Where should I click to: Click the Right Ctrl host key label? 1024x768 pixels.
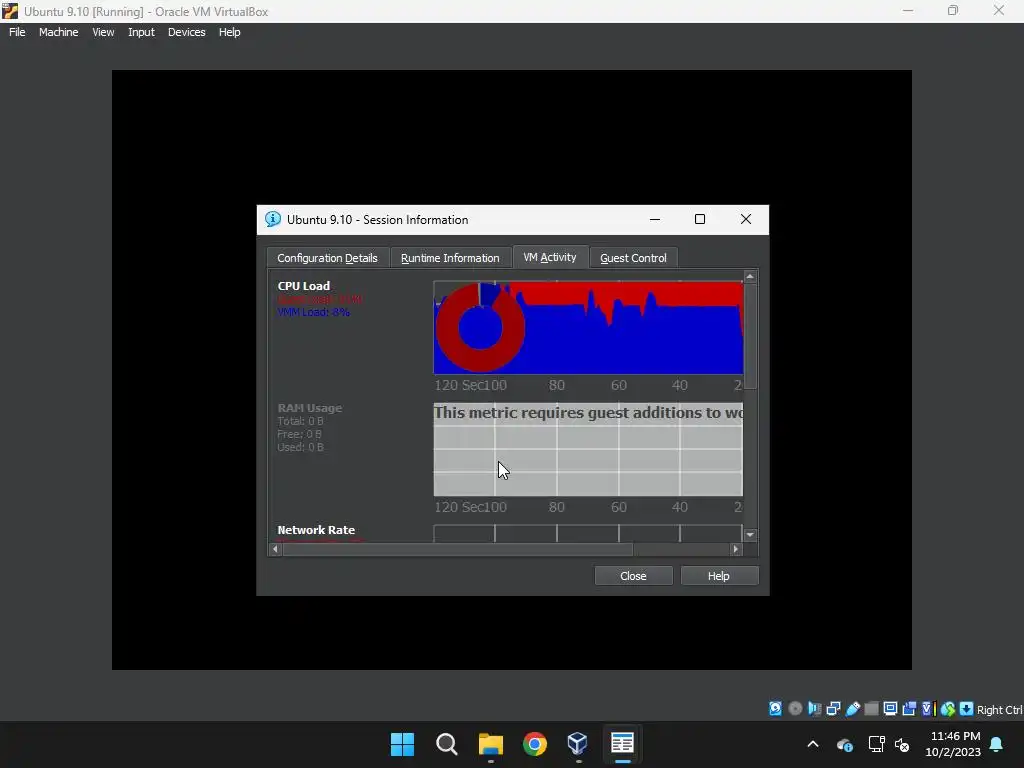coord(999,710)
